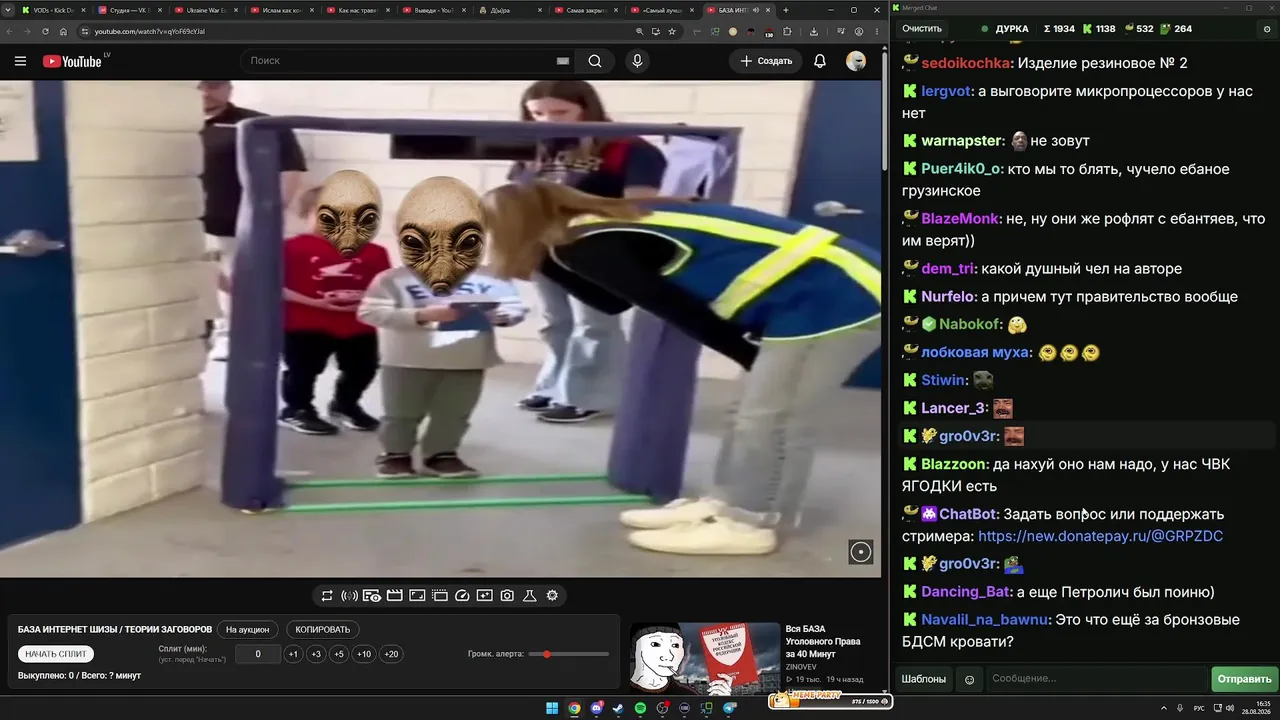The width and height of the screenshot is (1280, 720).
Task: Click the КОПИРОВАТЬ button
Action: 323,630
